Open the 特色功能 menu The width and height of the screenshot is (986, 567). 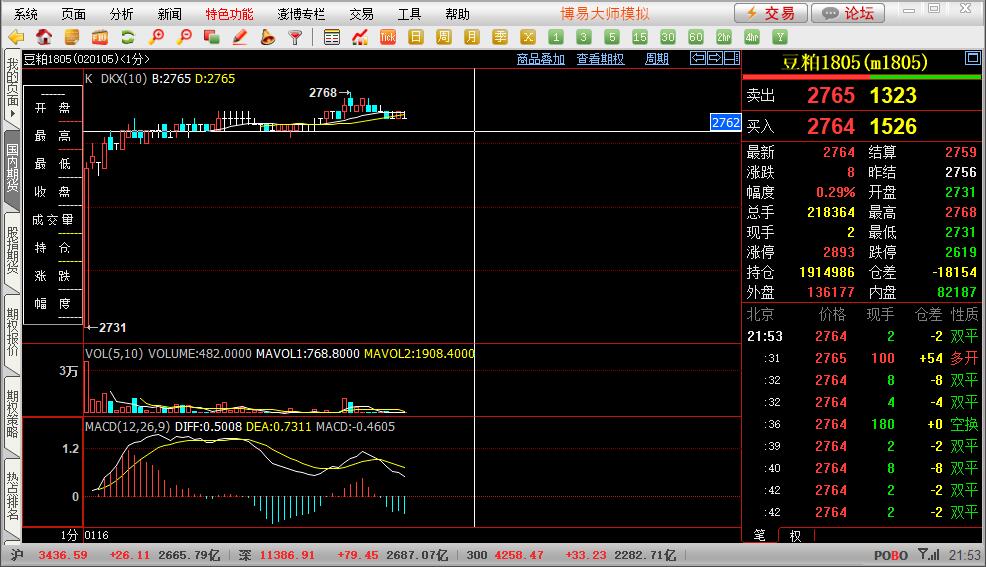click(x=229, y=14)
